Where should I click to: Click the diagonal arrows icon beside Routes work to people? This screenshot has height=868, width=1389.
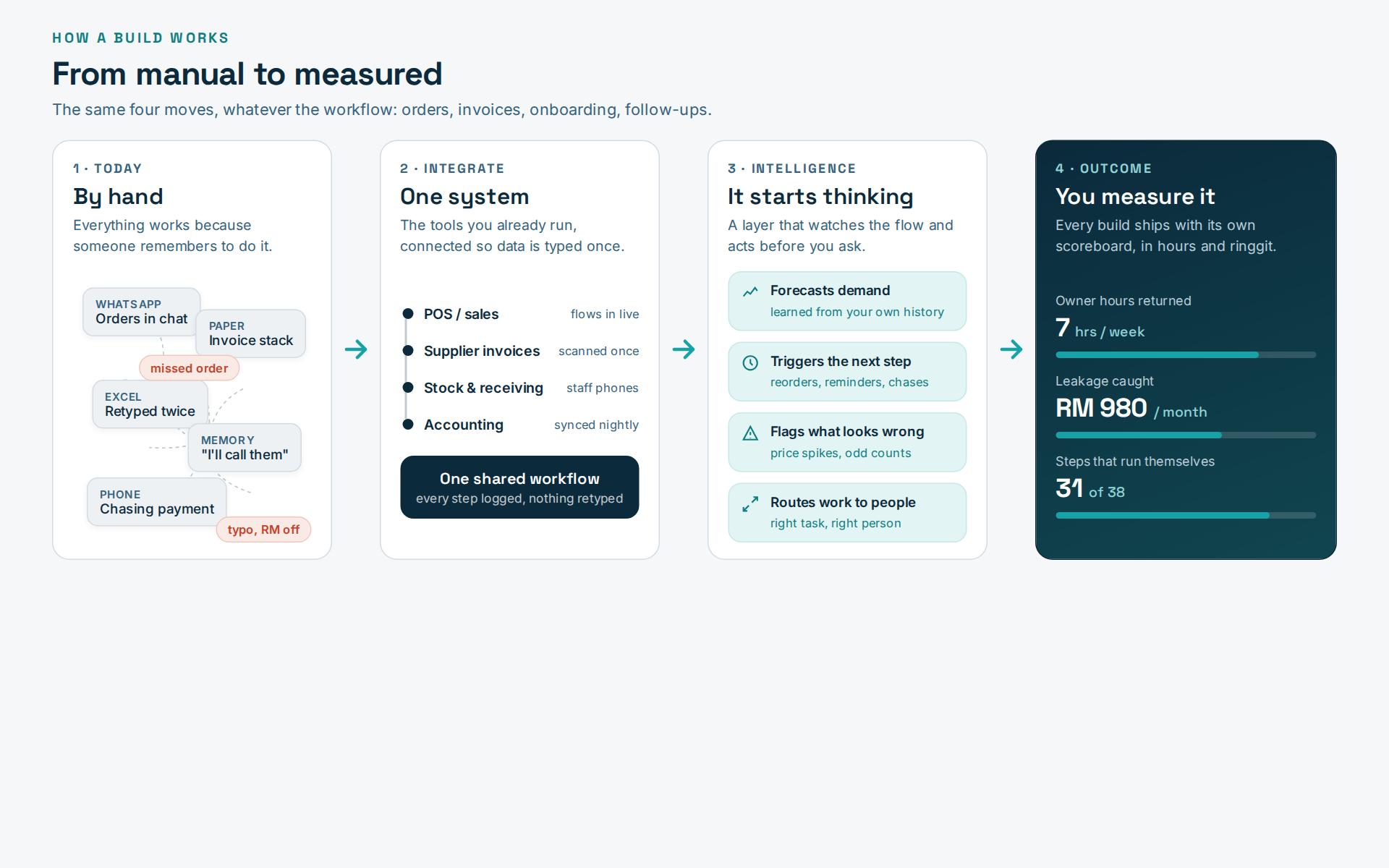[750, 503]
